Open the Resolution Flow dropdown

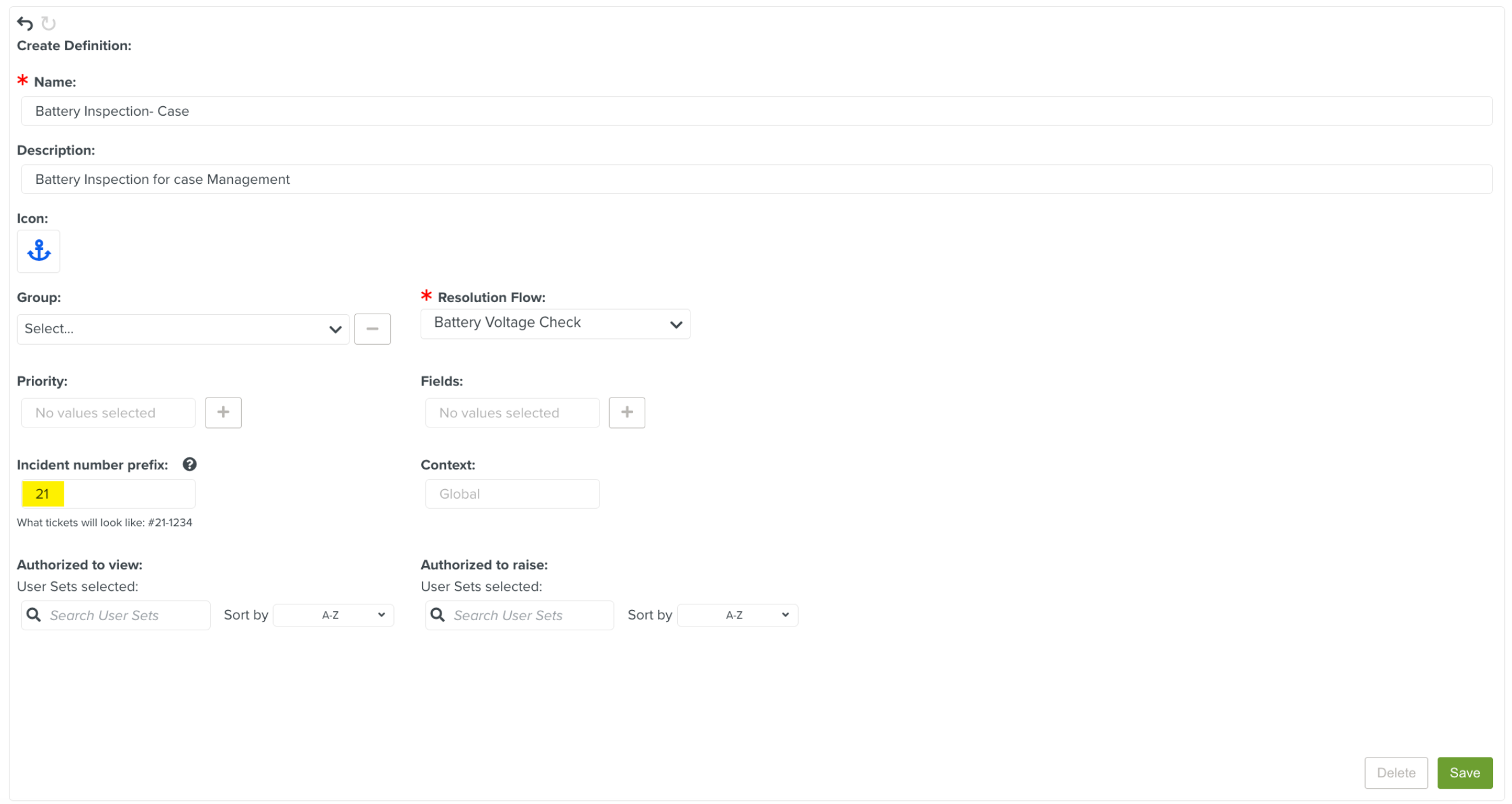[555, 323]
